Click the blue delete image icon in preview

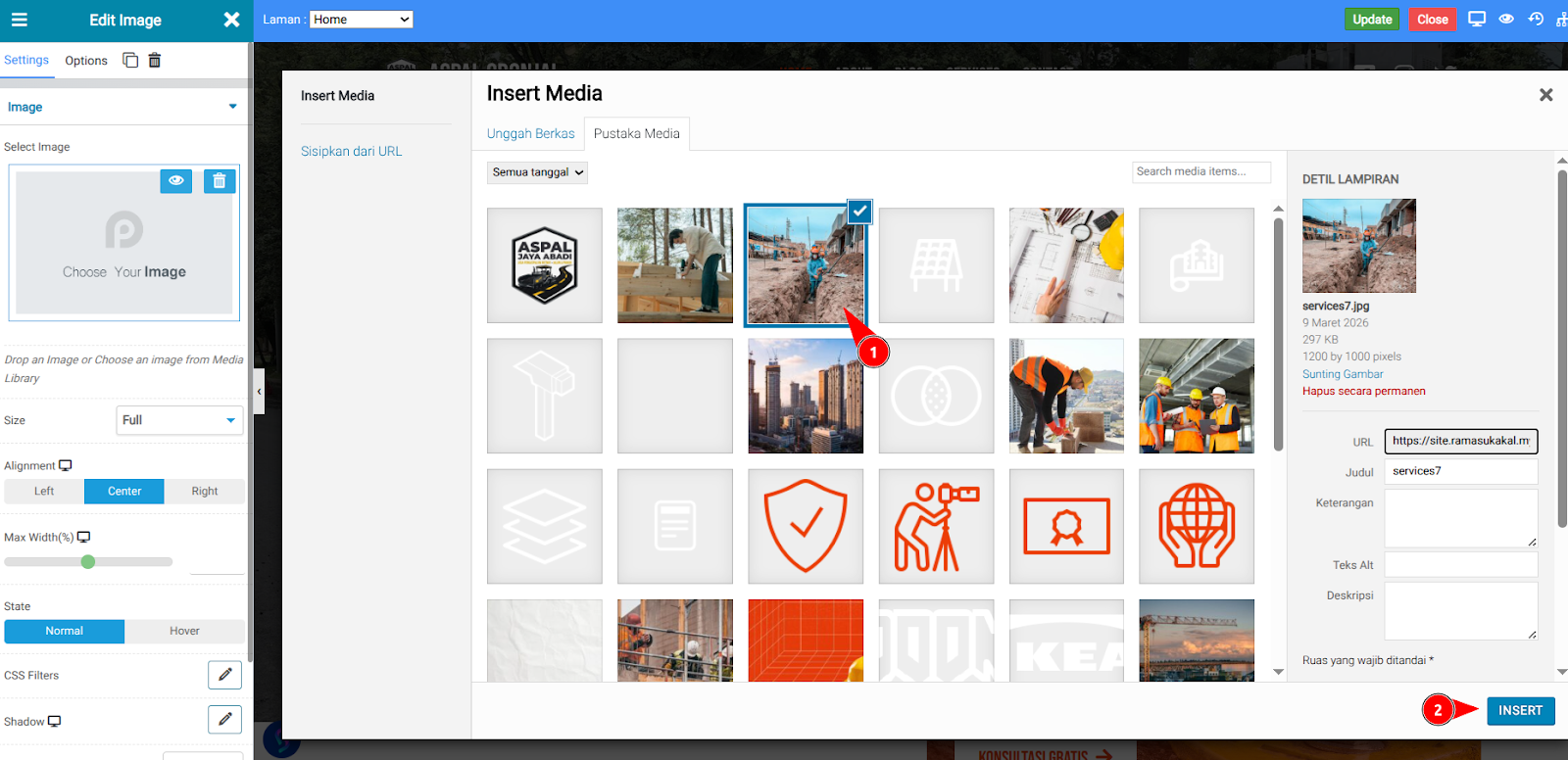pyautogui.click(x=220, y=180)
